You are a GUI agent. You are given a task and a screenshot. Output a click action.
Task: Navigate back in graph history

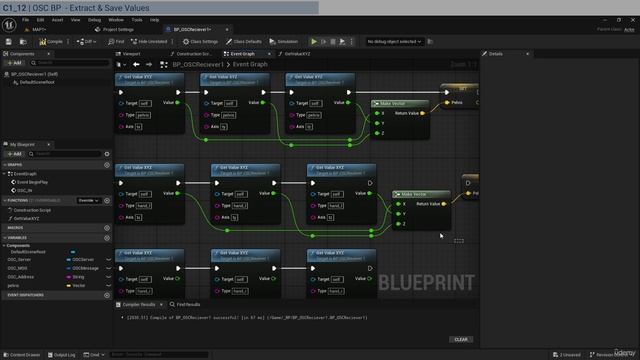pos(136,64)
